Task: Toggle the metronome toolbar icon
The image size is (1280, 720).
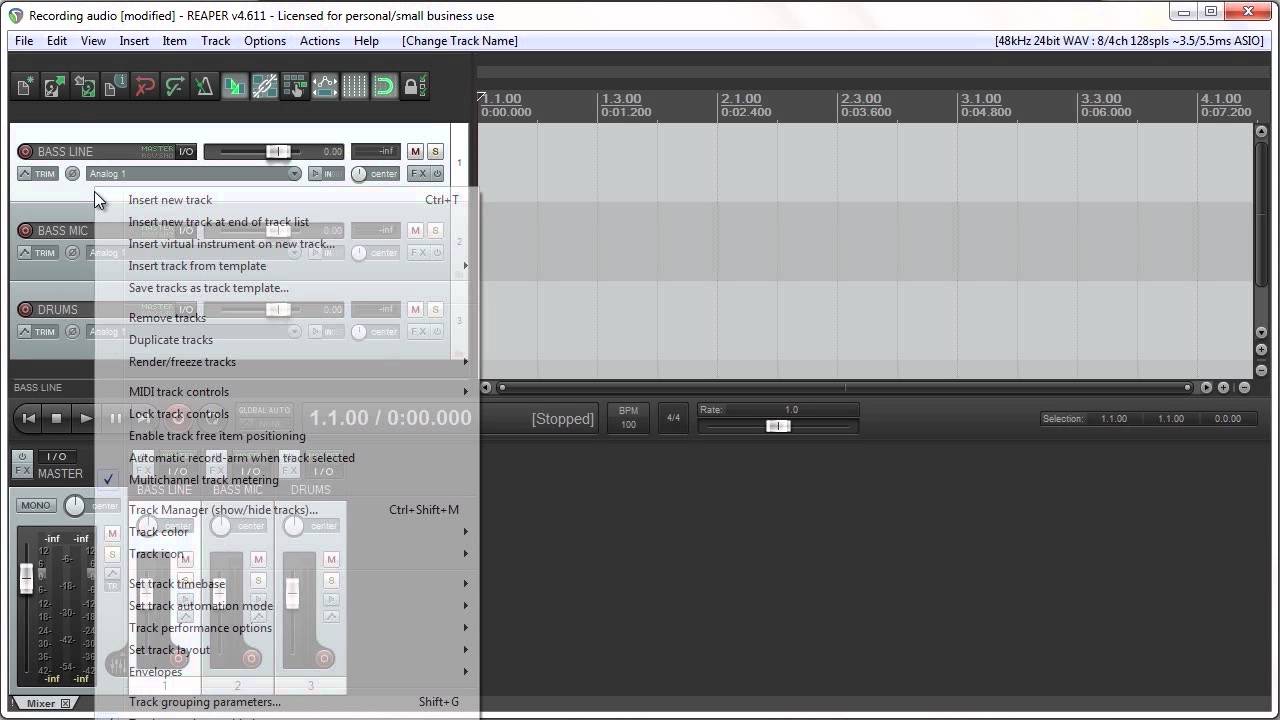Action: click(205, 87)
